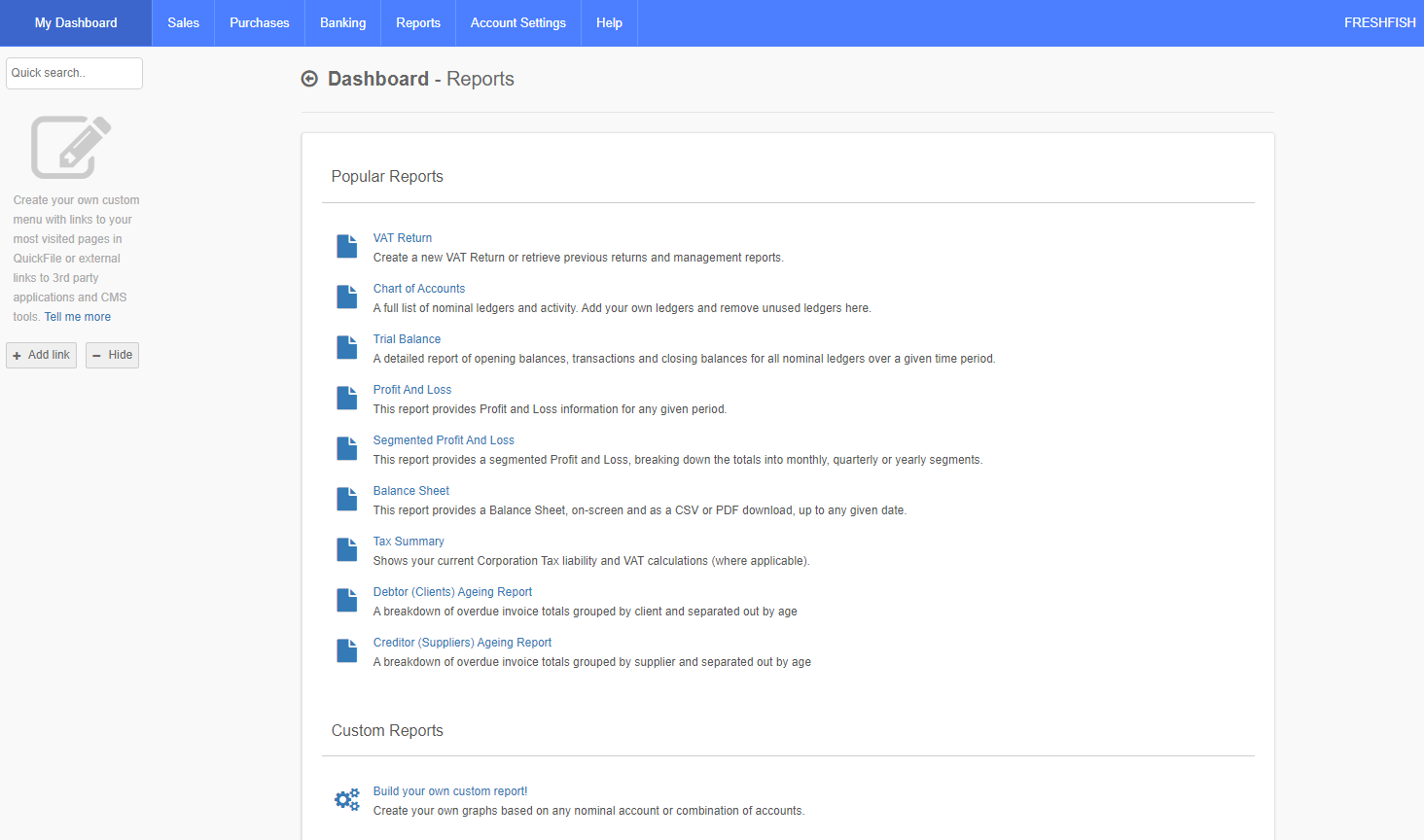Expand the Account Settings menu
The image size is (1424, 840).
[517, 22]
